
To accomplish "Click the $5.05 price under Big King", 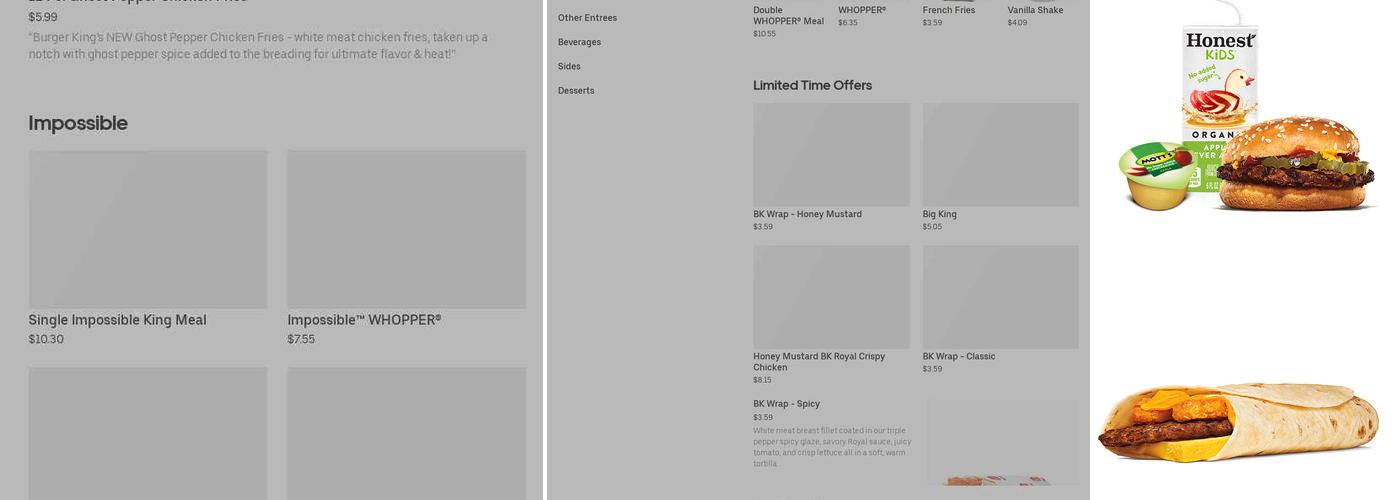I will click(x=932, y=227).
